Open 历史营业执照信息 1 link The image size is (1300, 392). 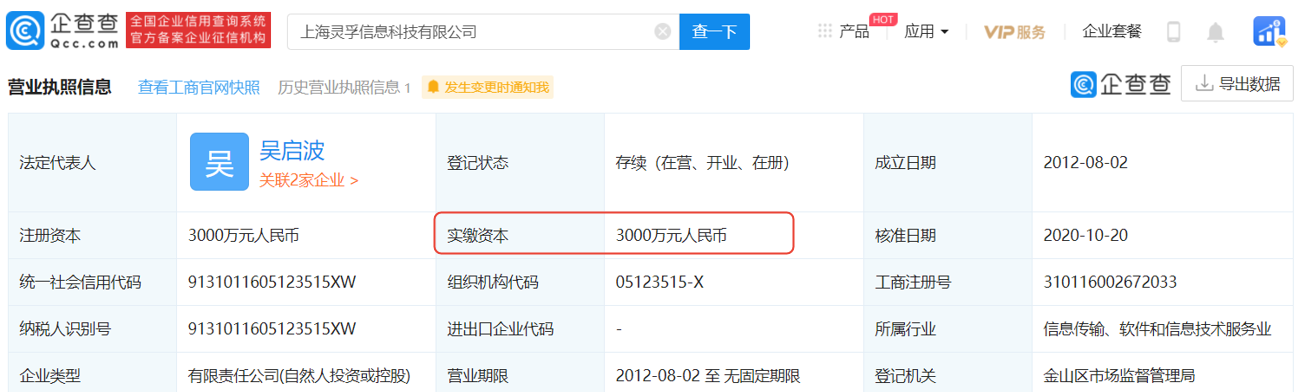(344, 87)
